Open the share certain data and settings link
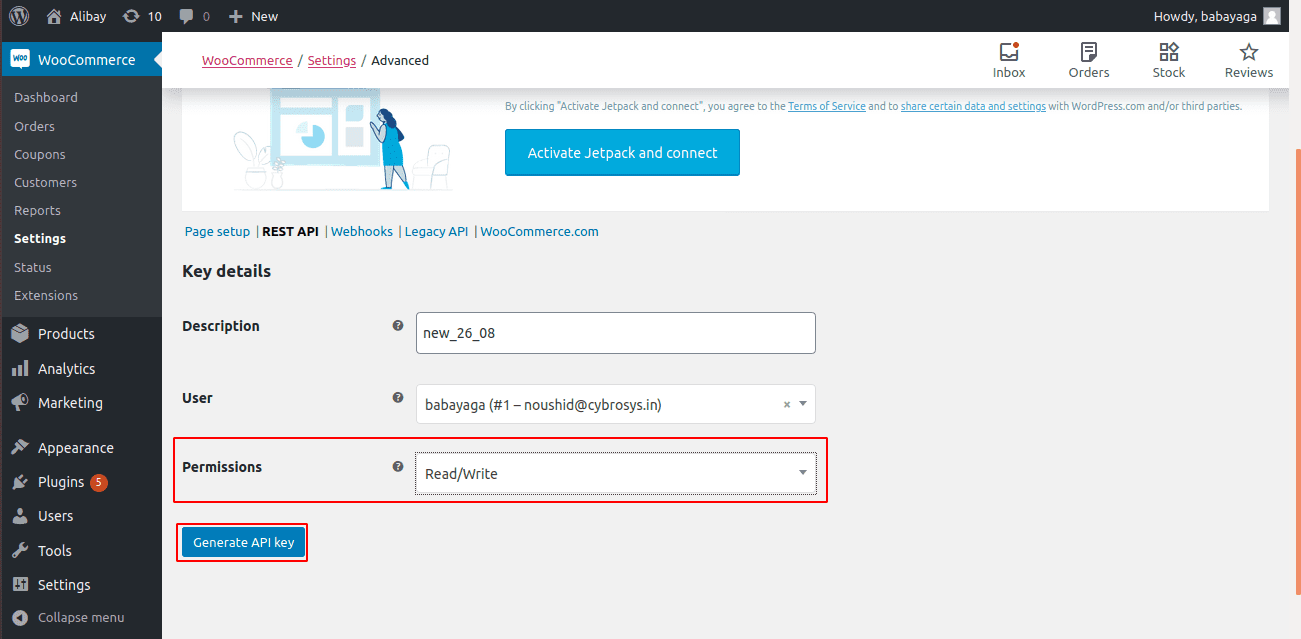This screenshot has height=639, width=1301. (x=973, y=106)
